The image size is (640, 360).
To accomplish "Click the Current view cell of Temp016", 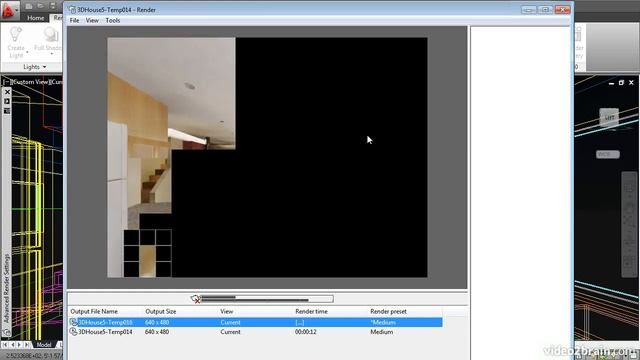I will point(230,322).
